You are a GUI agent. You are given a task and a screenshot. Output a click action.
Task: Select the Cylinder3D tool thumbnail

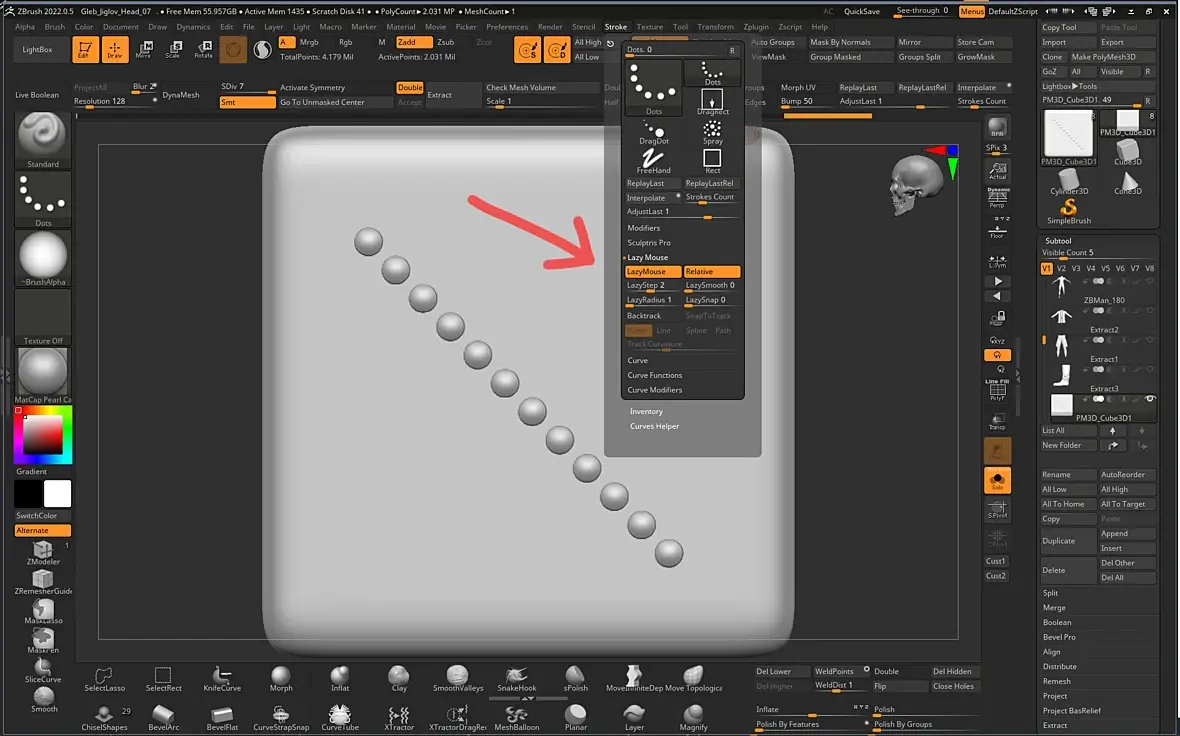pos(1069,181)
